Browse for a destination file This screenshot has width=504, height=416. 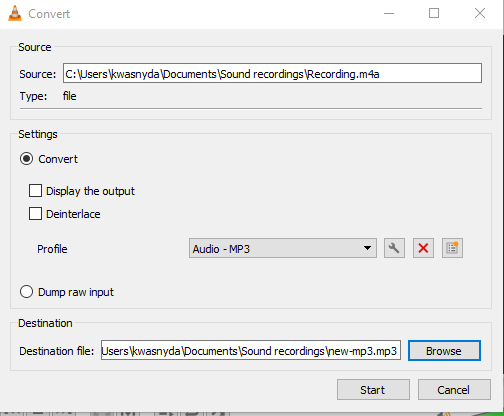[444, 351]
